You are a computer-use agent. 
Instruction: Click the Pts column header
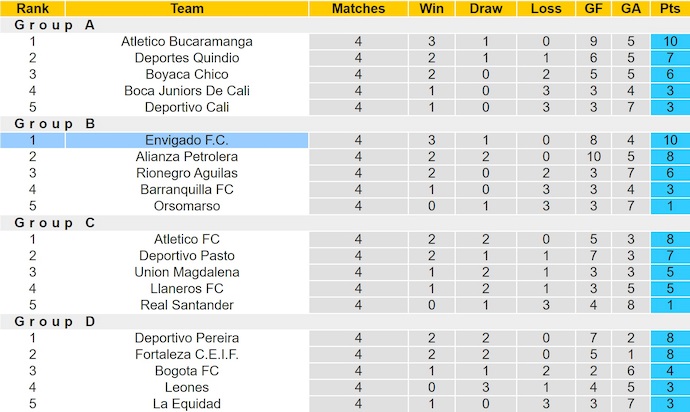[x=670, y=8]
